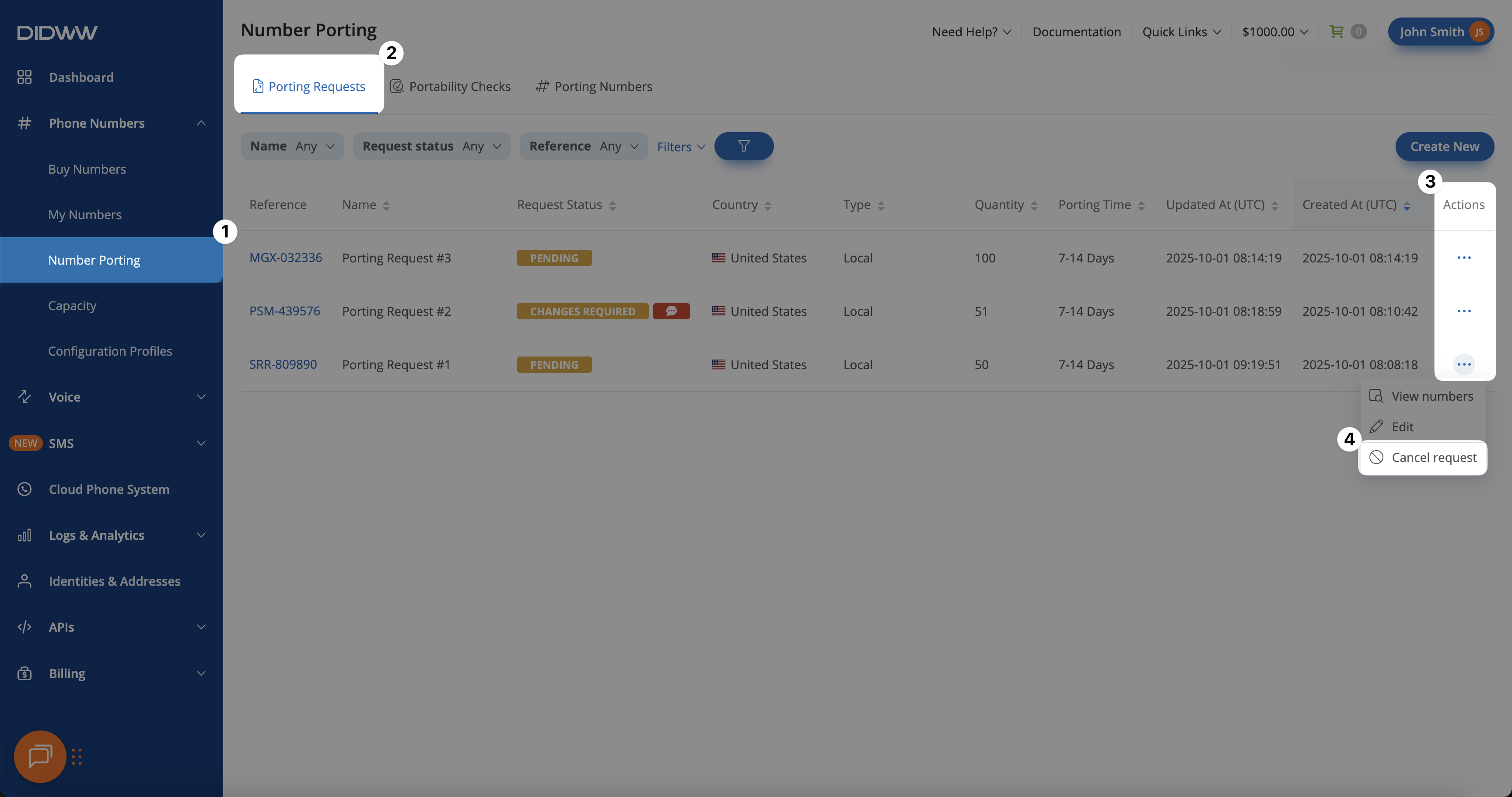Image resolution: width=1512 pixels, height=797 pixels.
Task: Click the blue filter funnel button
Action: tap(743, 146)
